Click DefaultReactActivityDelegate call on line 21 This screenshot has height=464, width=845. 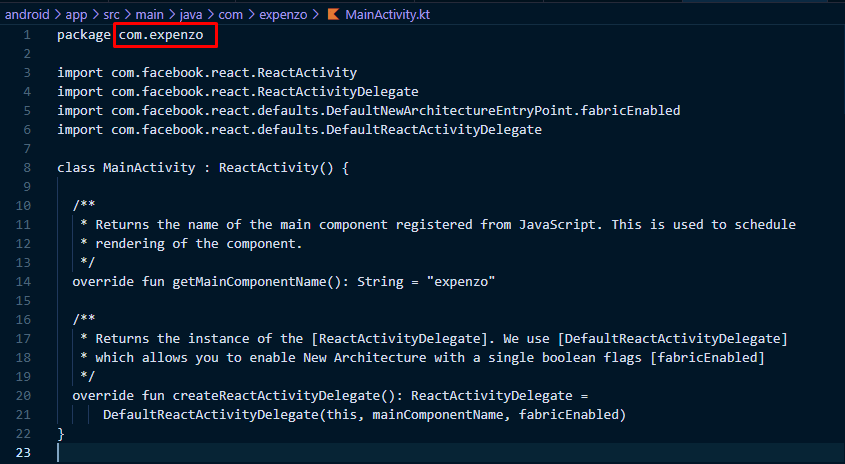(x=211, y=414)
